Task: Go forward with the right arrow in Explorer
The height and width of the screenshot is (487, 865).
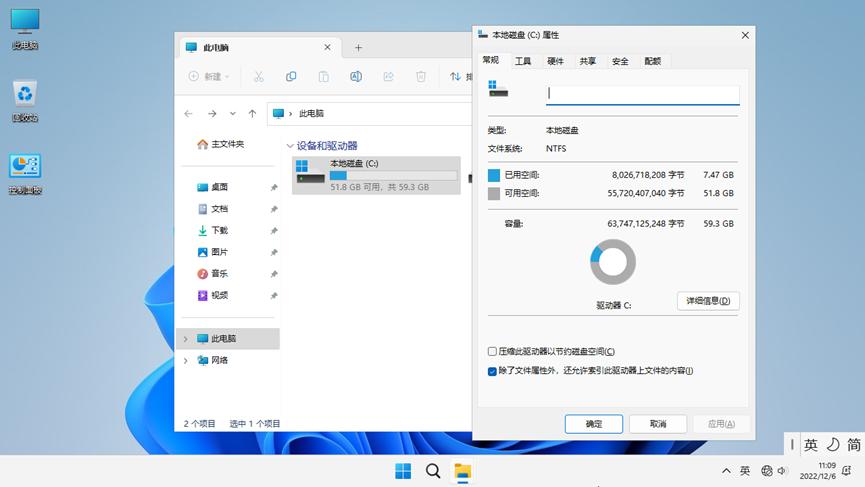Action: (212, 114)
